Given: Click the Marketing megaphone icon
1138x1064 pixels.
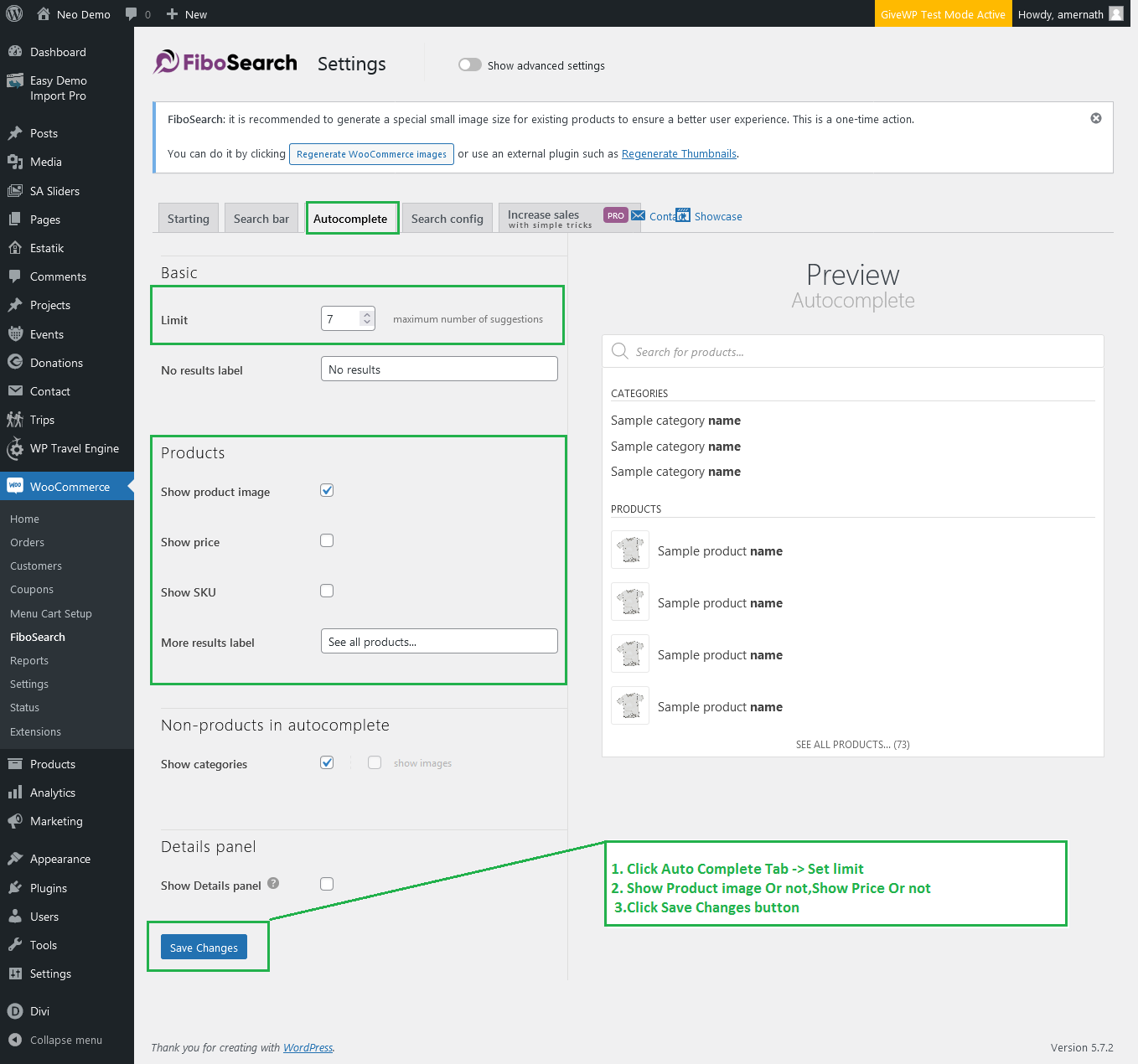Looking at the screenshot, I should click(x=15, y=821).
